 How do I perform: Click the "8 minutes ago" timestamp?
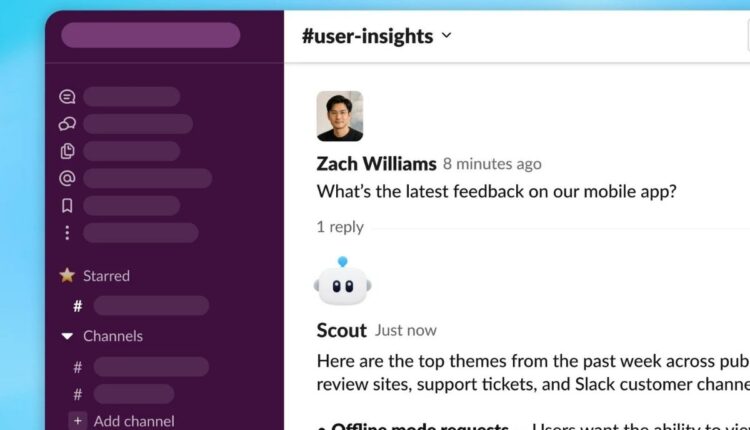coord(492,164)
